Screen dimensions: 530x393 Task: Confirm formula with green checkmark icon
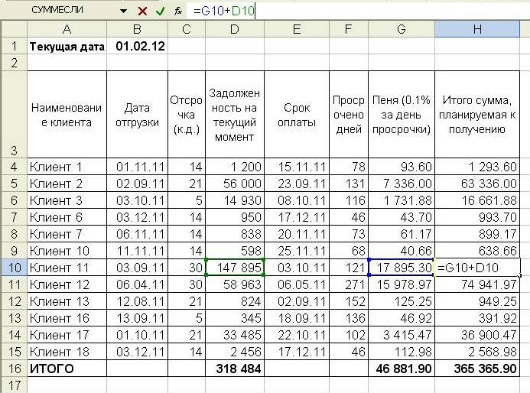(x=160, y=11)
